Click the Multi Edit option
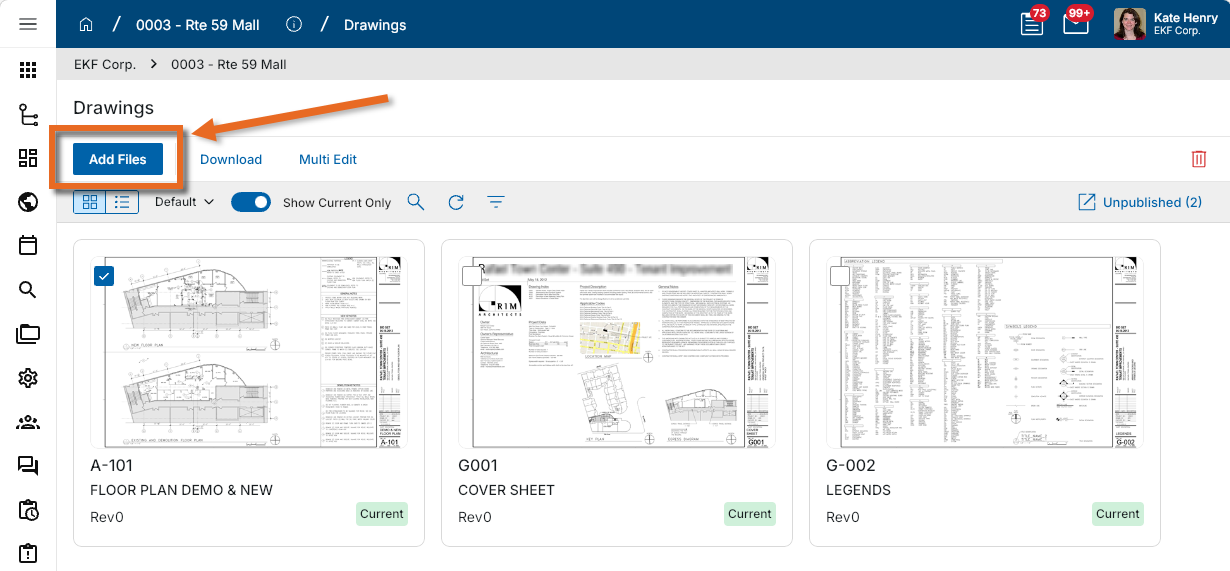This screenshot has width=1230, height=571. [328, 159]
